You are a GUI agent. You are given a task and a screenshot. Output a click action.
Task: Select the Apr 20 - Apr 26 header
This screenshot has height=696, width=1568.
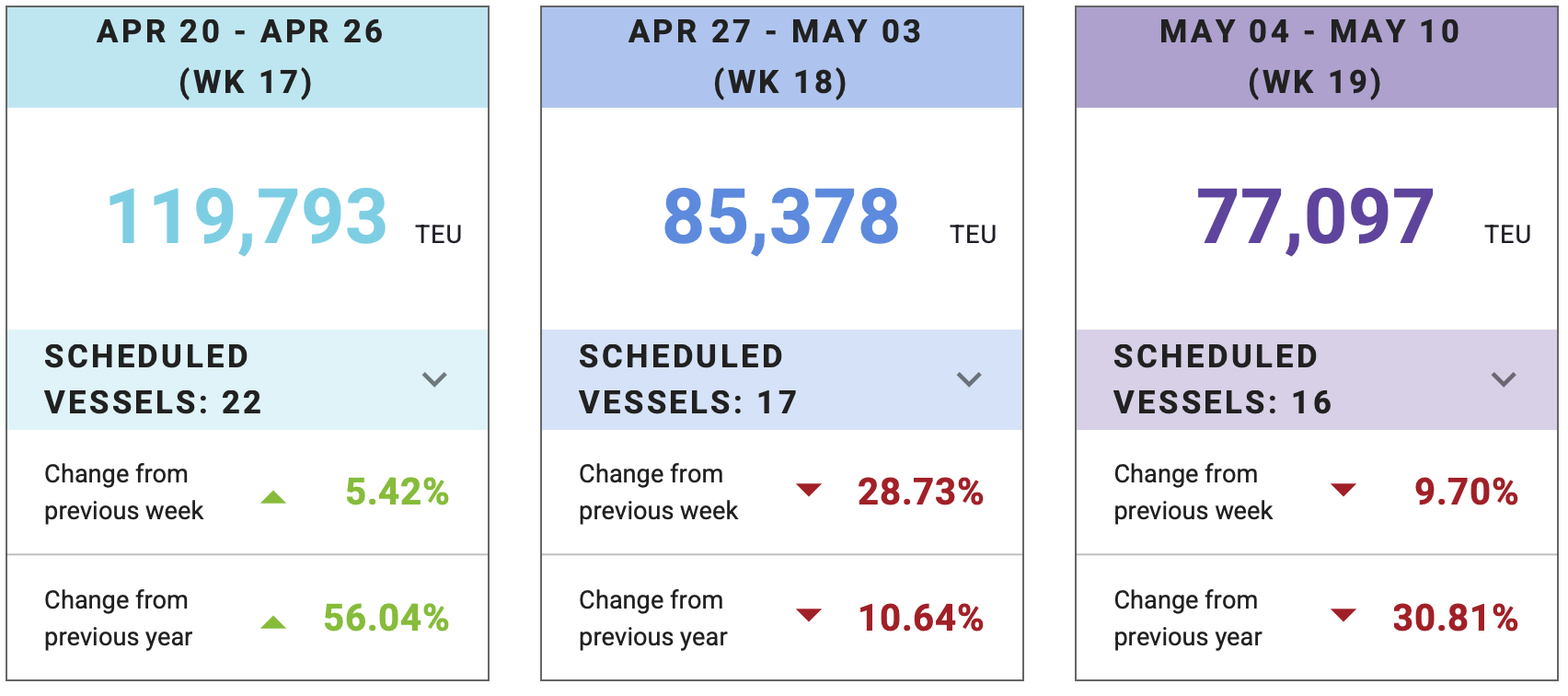tap(247, 57)
